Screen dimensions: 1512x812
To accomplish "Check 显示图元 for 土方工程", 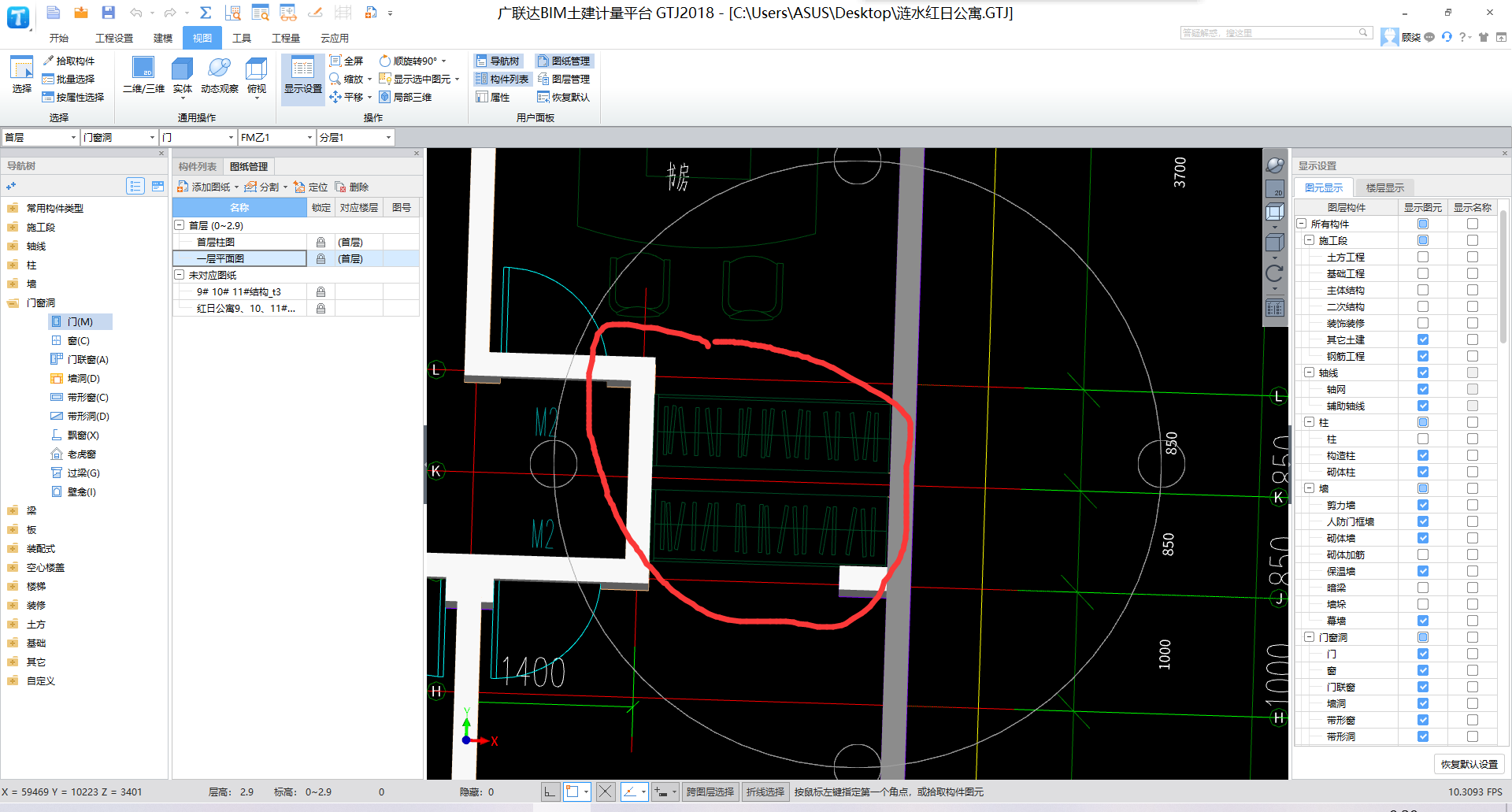I will tap(1423, 257).
